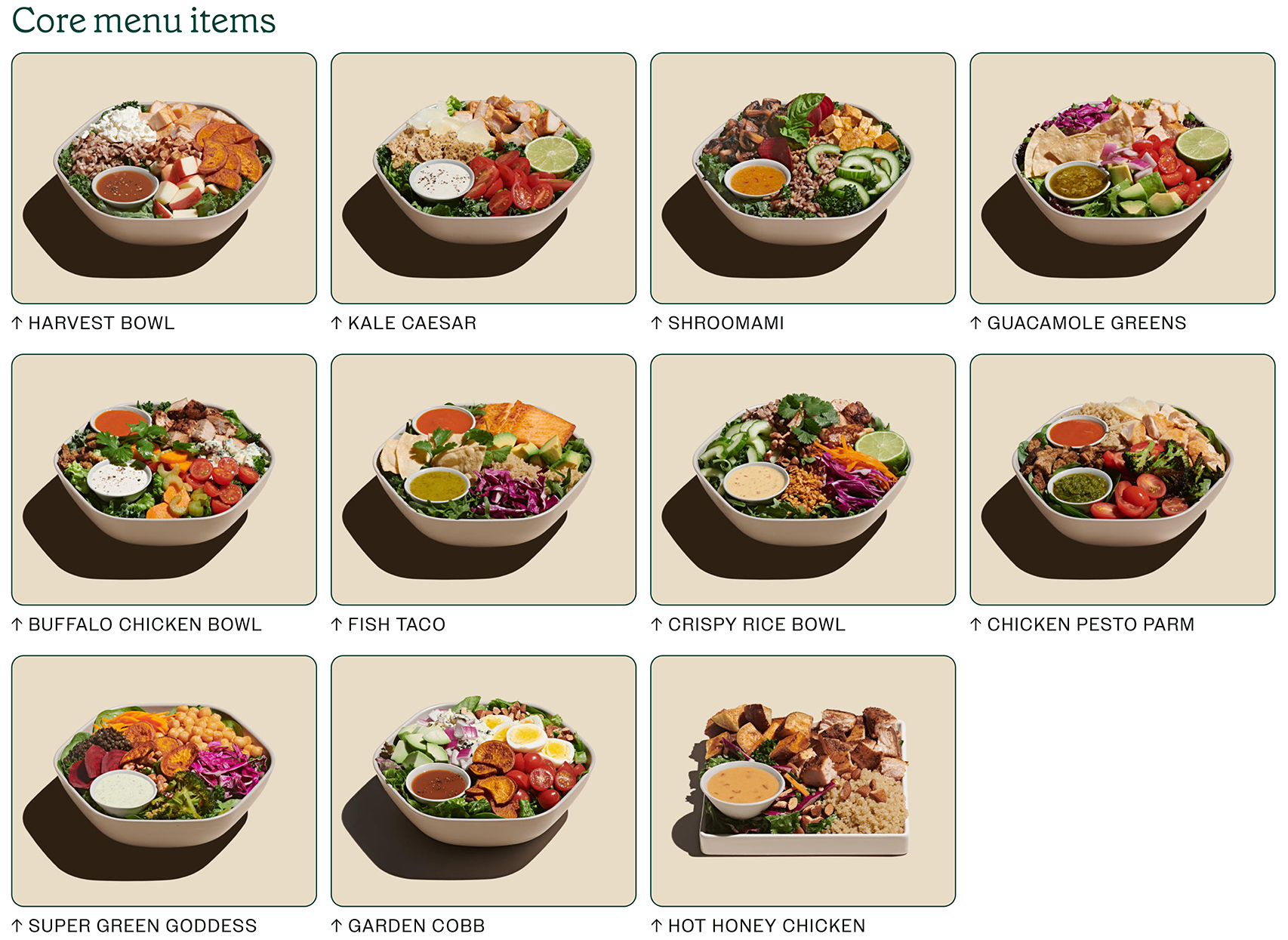1288x940 pixels.
Task: Click the Shroomami bowl picture
Action: (x=803, y=178)
